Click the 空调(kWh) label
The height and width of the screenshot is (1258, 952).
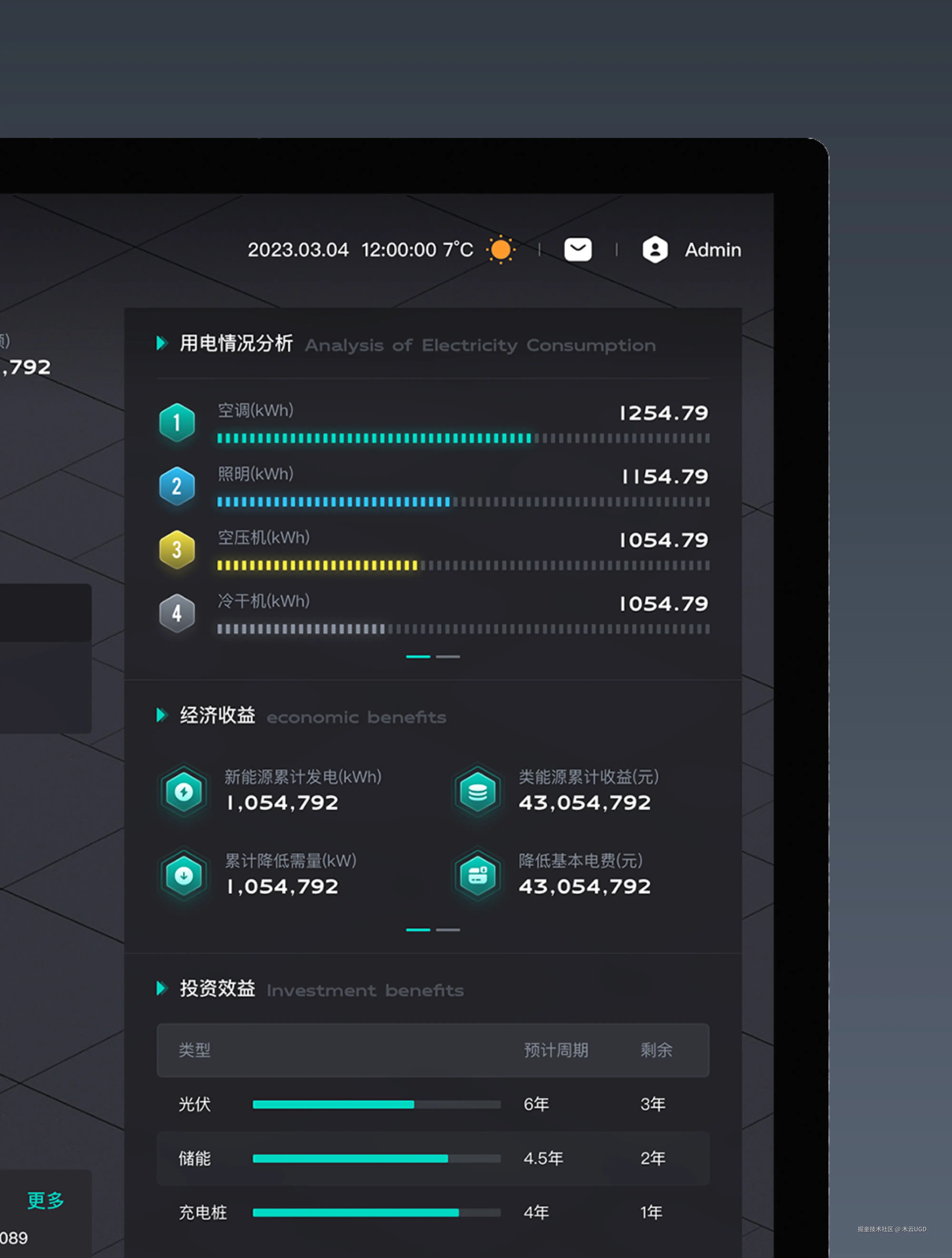pyautogui.click(x=256, y=410)
